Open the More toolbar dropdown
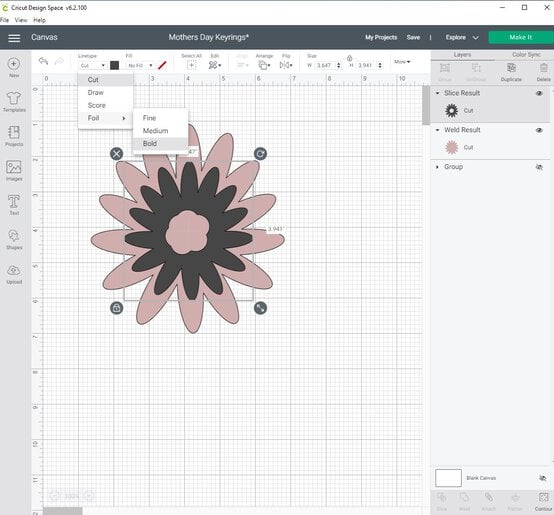The width and height of the screenshot is (554, 515). point(402,62)
